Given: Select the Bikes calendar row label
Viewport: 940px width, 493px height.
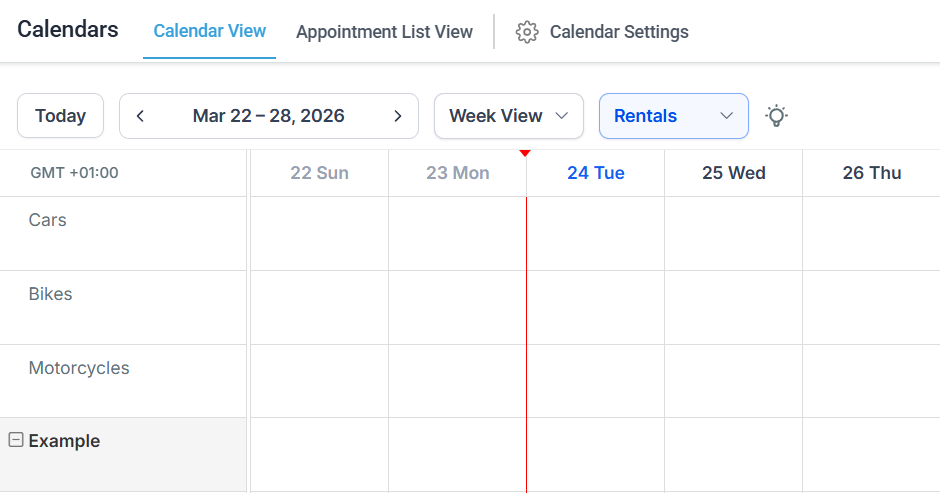Looking at the screenshot, I should (50, 294).
